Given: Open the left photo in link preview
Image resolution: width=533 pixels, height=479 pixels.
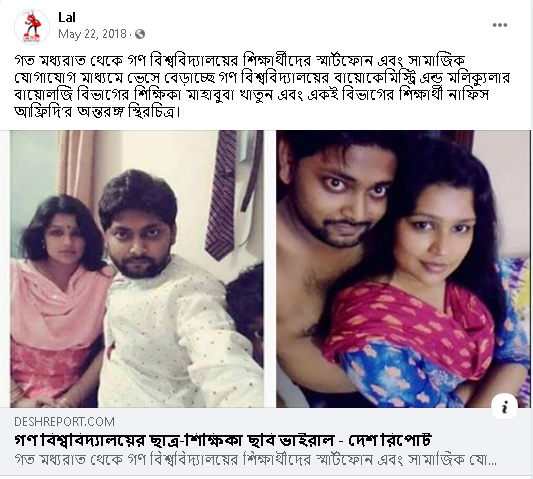Looking at the screenshot, I should click(x=137, y=269).
